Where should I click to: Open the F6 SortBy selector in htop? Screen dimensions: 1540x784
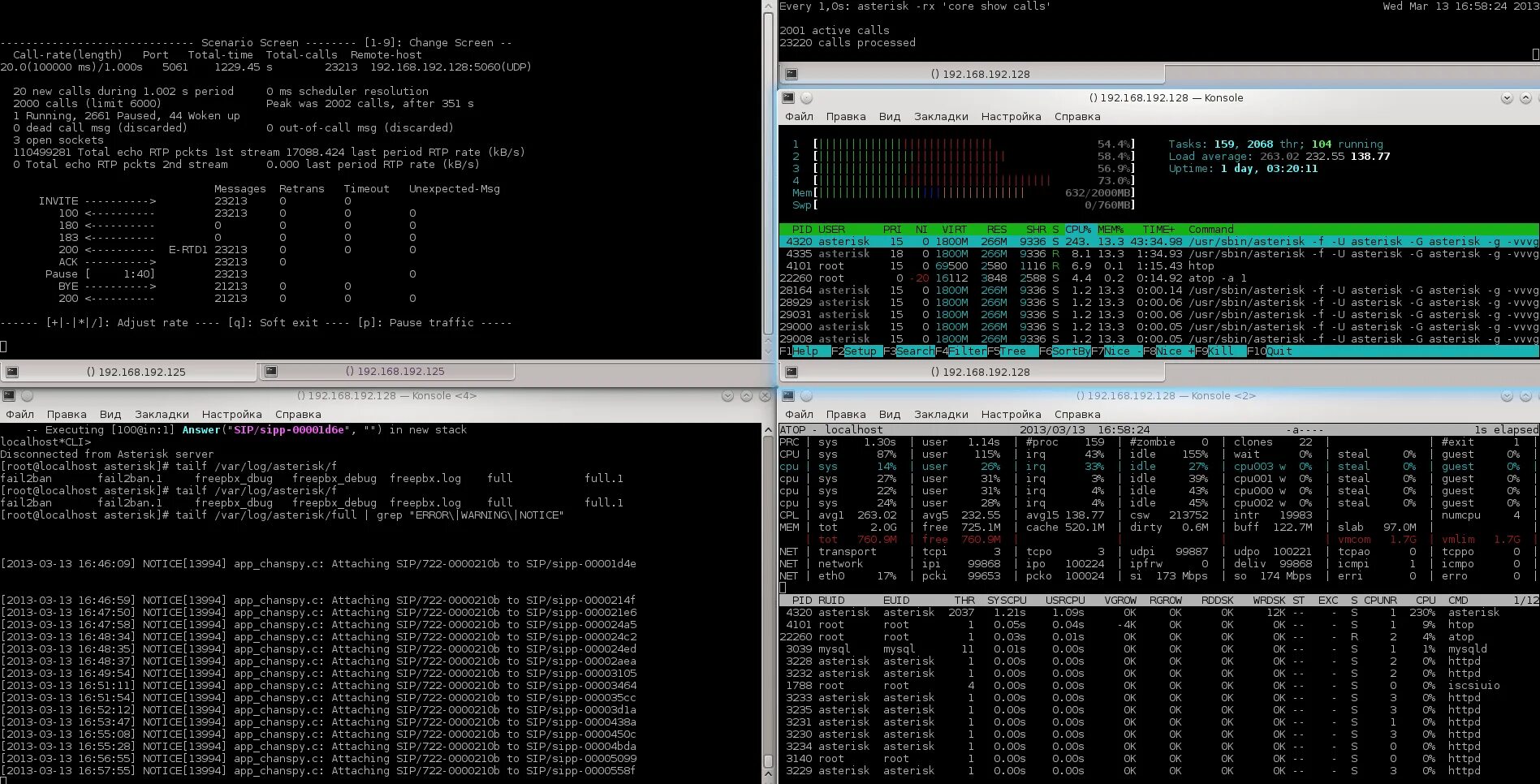tap(1064, 351)
